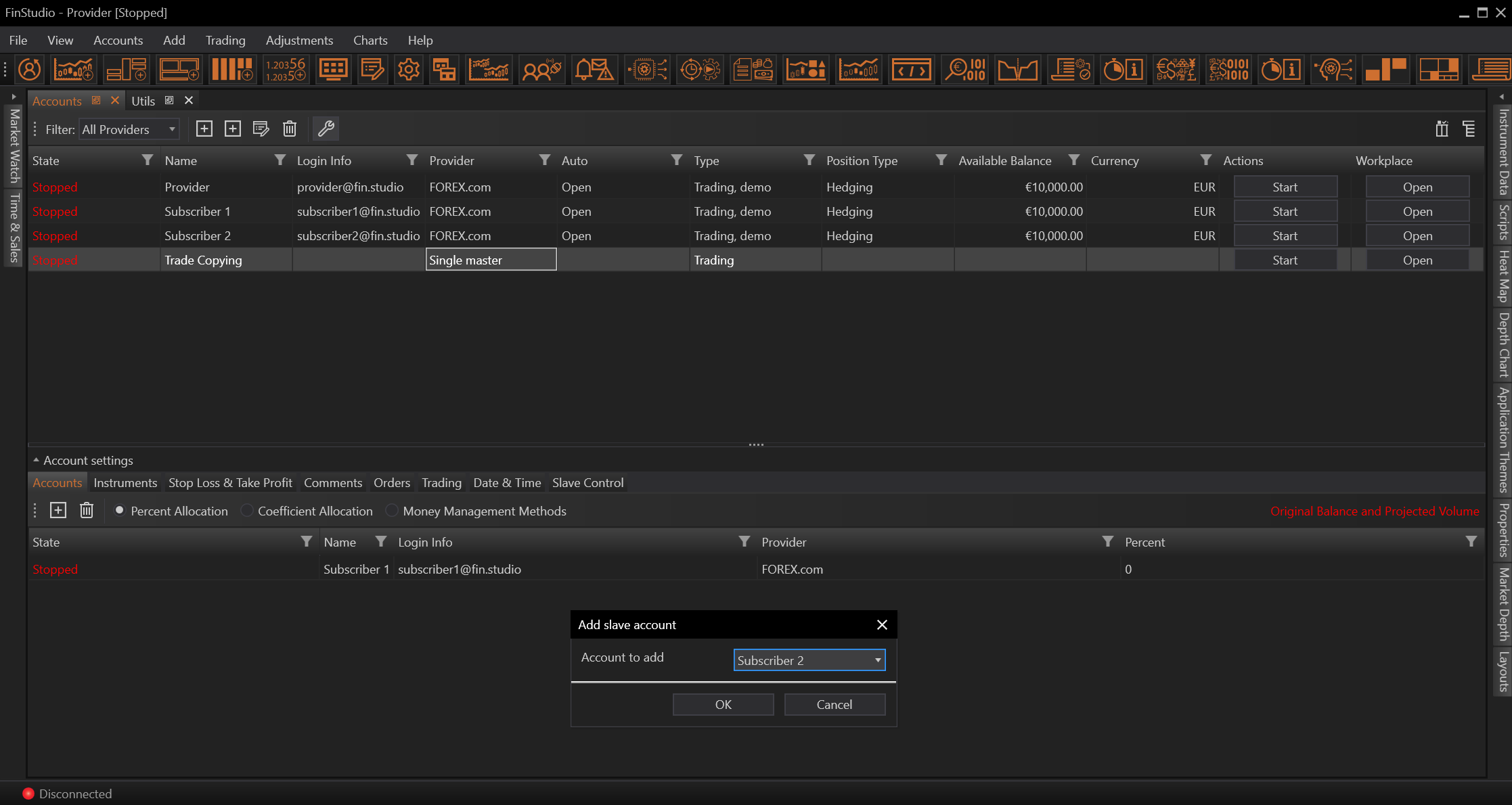Click the wrench settings icon in Accounts toolbar

(326, 129)
